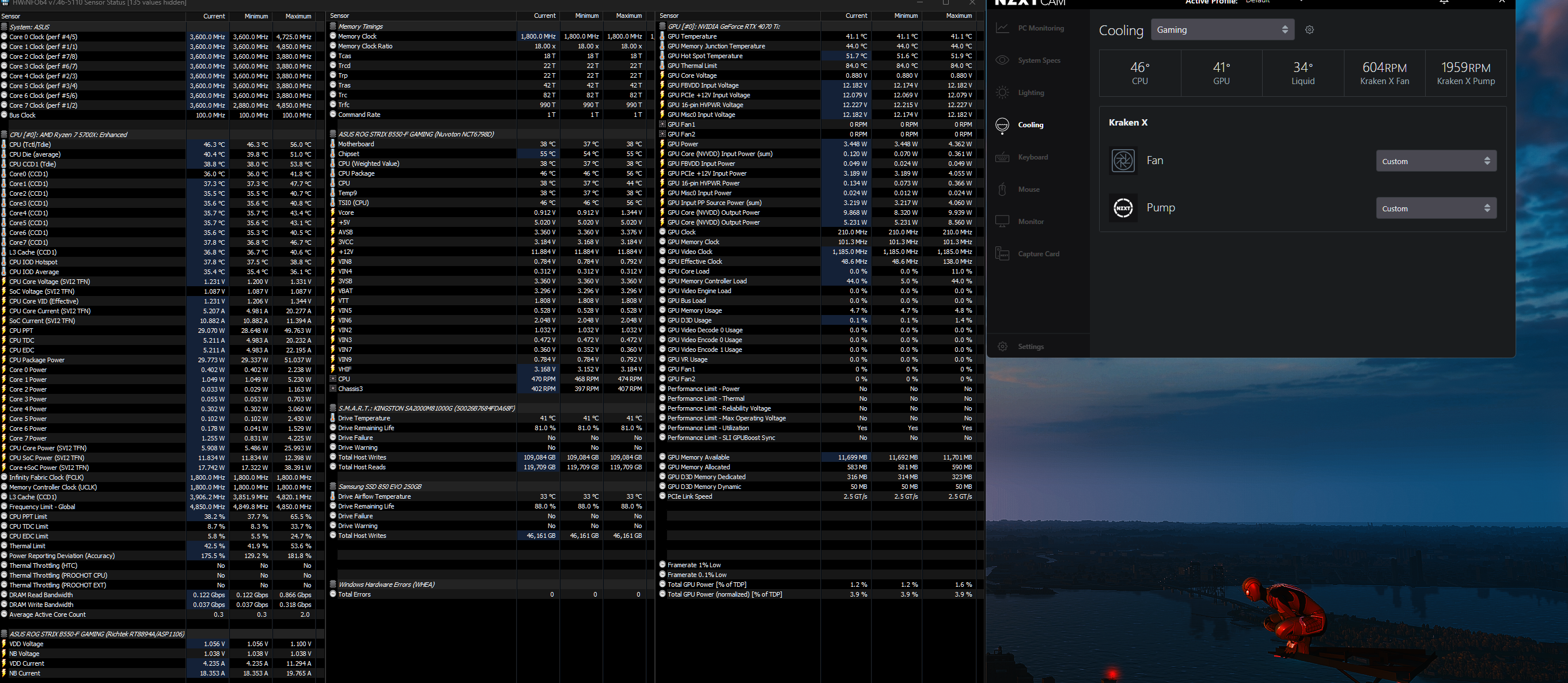
Task: Click lightning icon beside VDD Voltage row
Action: pyautogui.click(x=4, y=644)
